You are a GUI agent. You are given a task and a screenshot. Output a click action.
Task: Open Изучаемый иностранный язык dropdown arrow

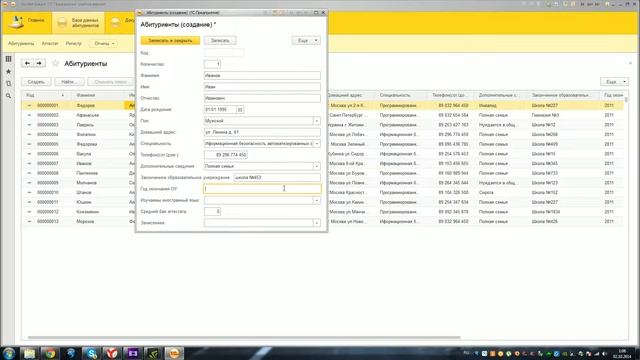[316, 200]
